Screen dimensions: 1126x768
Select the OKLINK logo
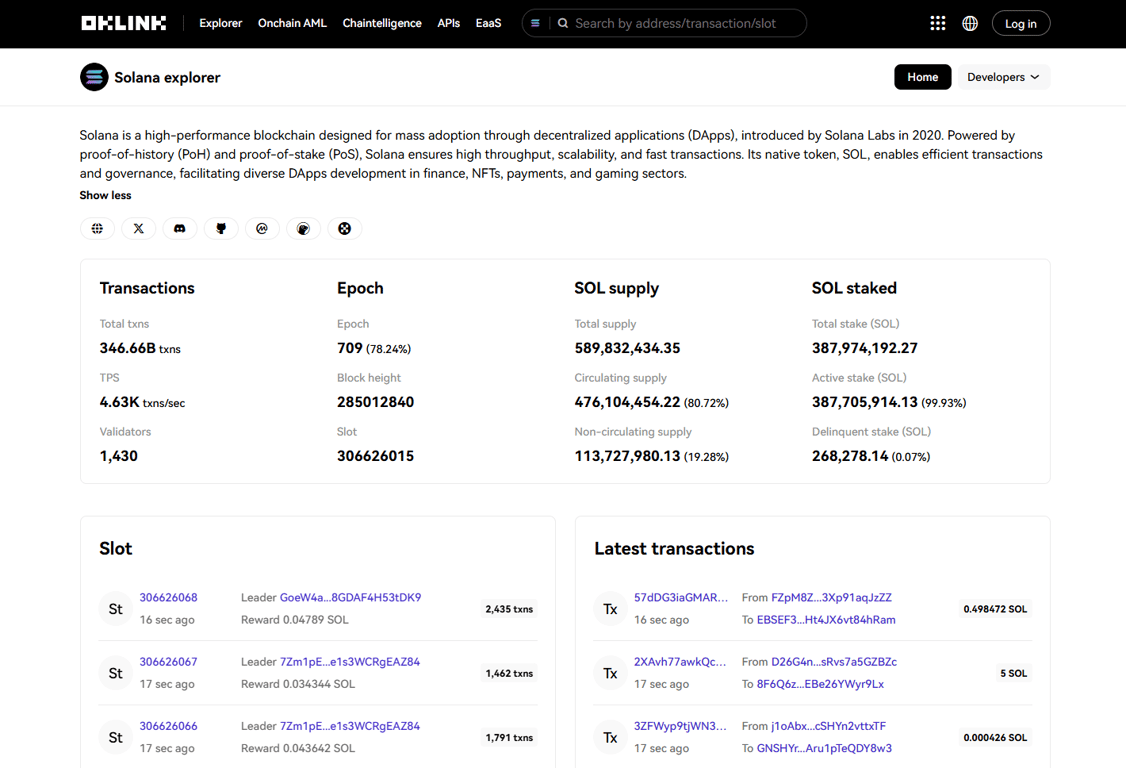tap(123, 22)
